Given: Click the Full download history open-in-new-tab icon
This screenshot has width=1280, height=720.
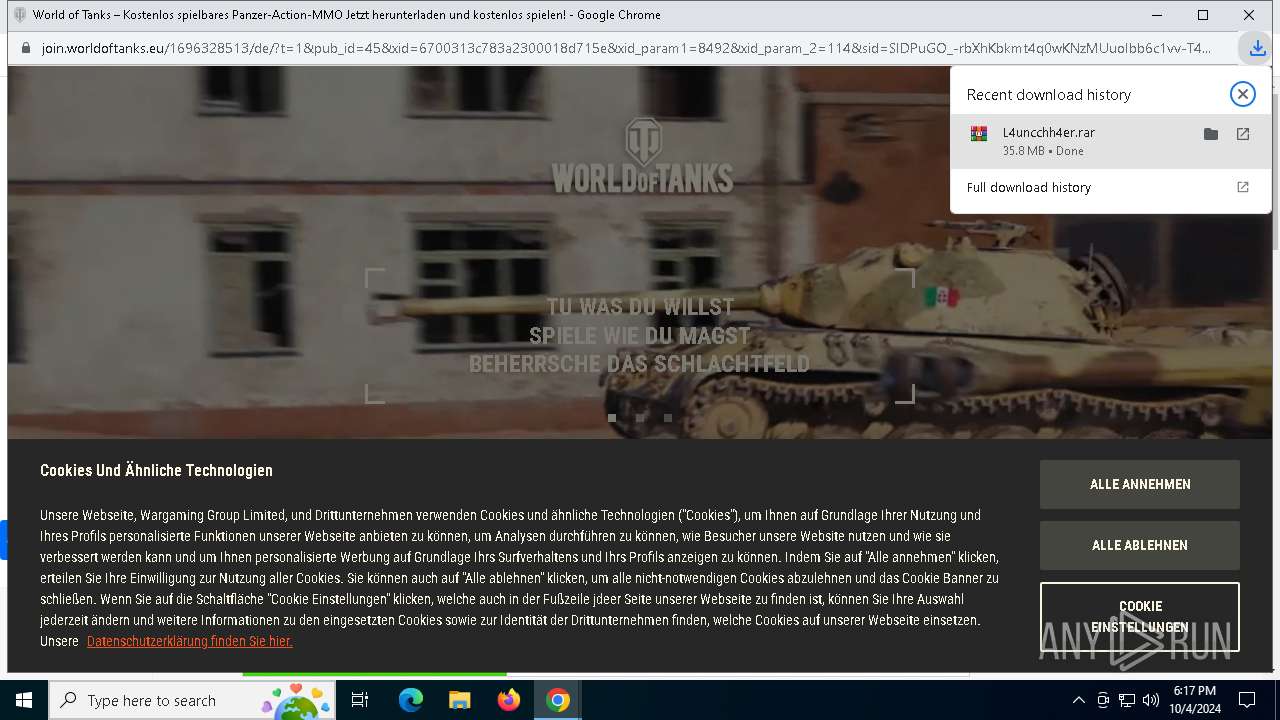Looking at the screenshot, I should pyautogui.click(x=1243, y=187).
